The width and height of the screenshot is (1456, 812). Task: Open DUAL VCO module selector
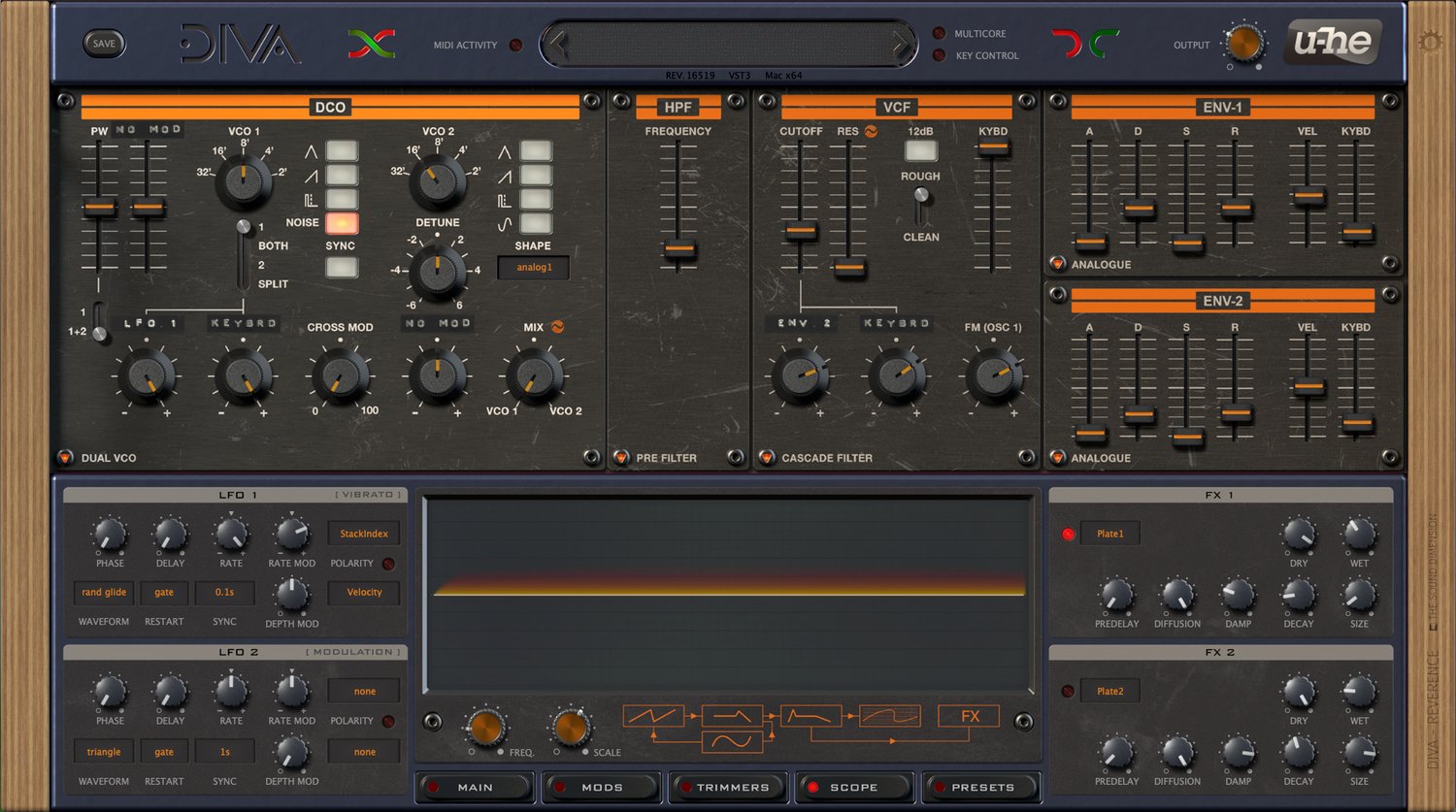[65, 457]
